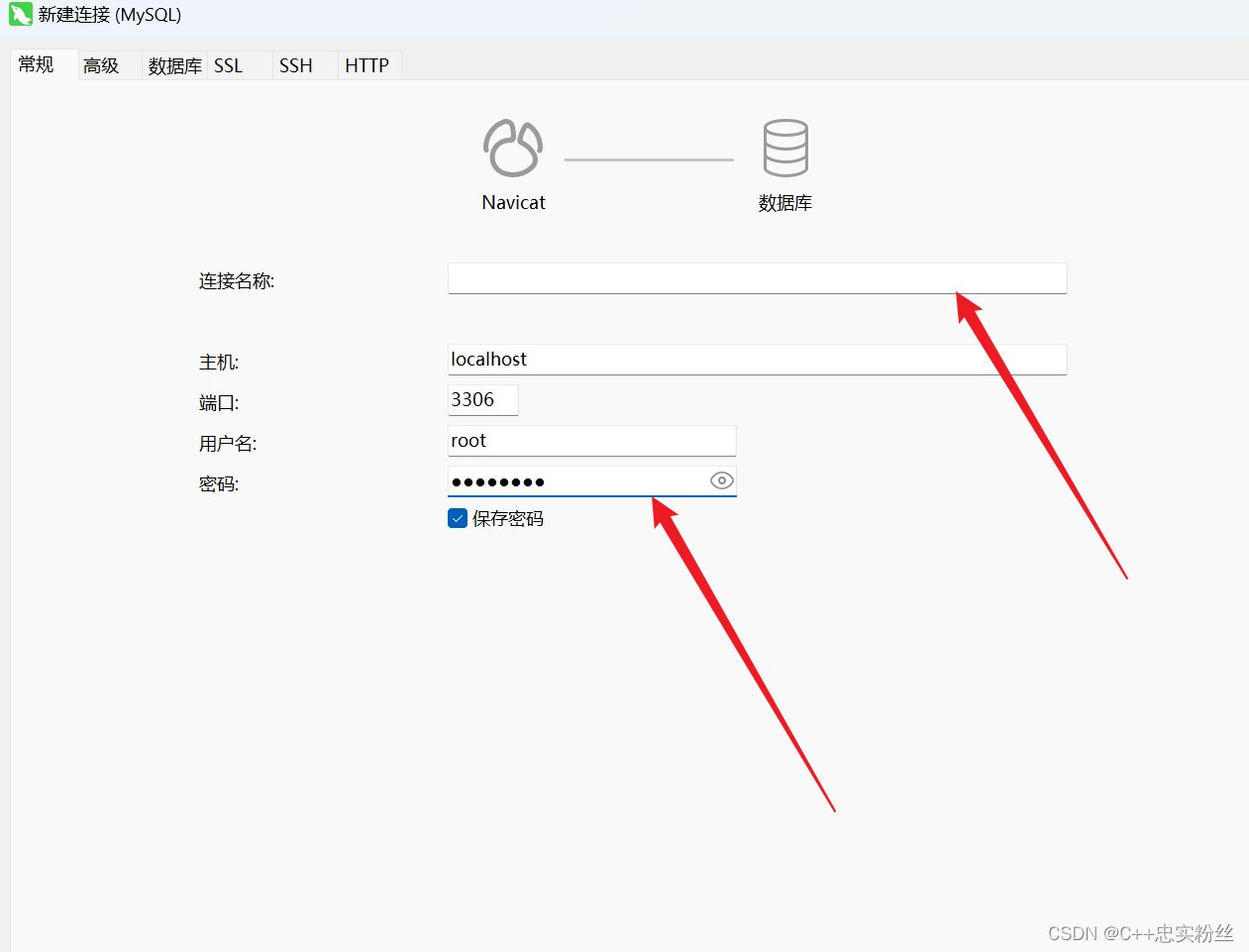
Task: Focus the 连接名称 input field
Action: click(x=757, y=278)
